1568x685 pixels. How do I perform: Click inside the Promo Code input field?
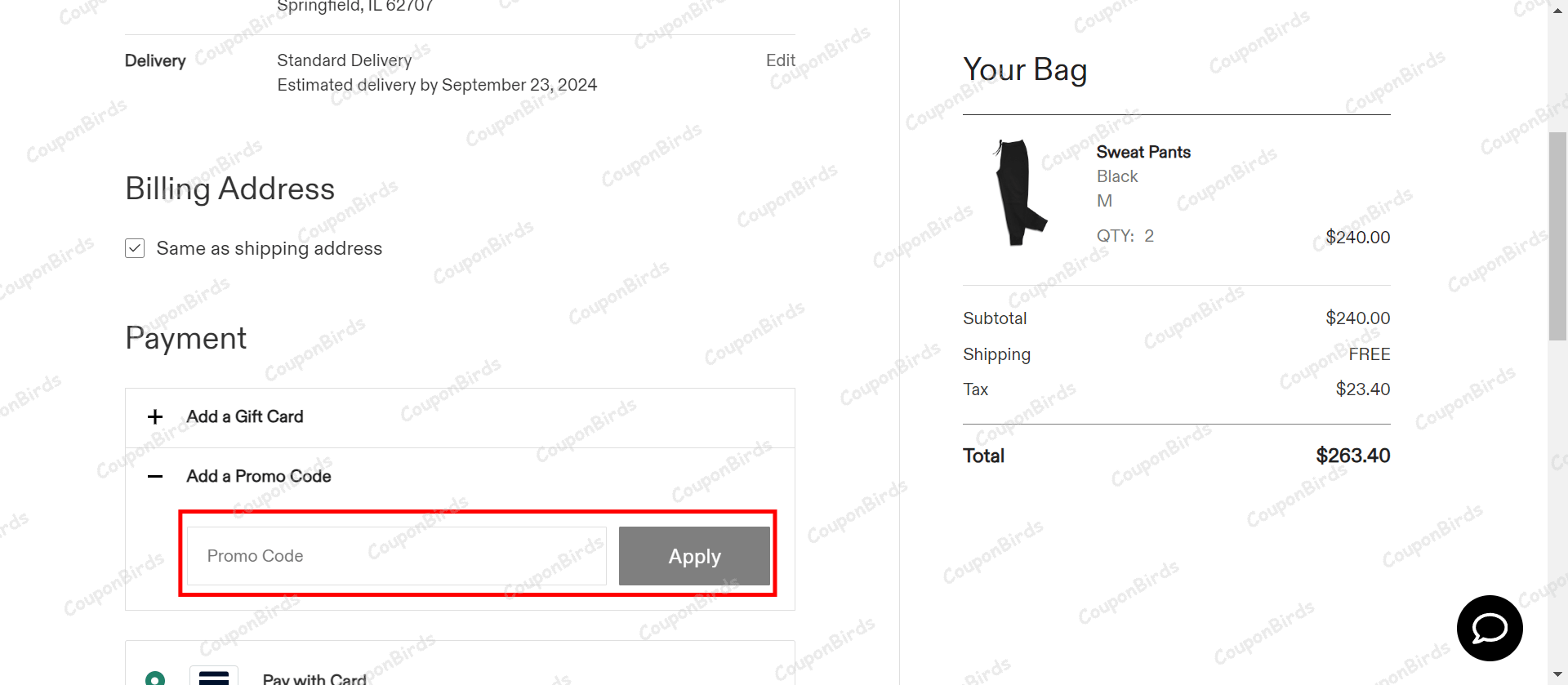click(396, 556)
